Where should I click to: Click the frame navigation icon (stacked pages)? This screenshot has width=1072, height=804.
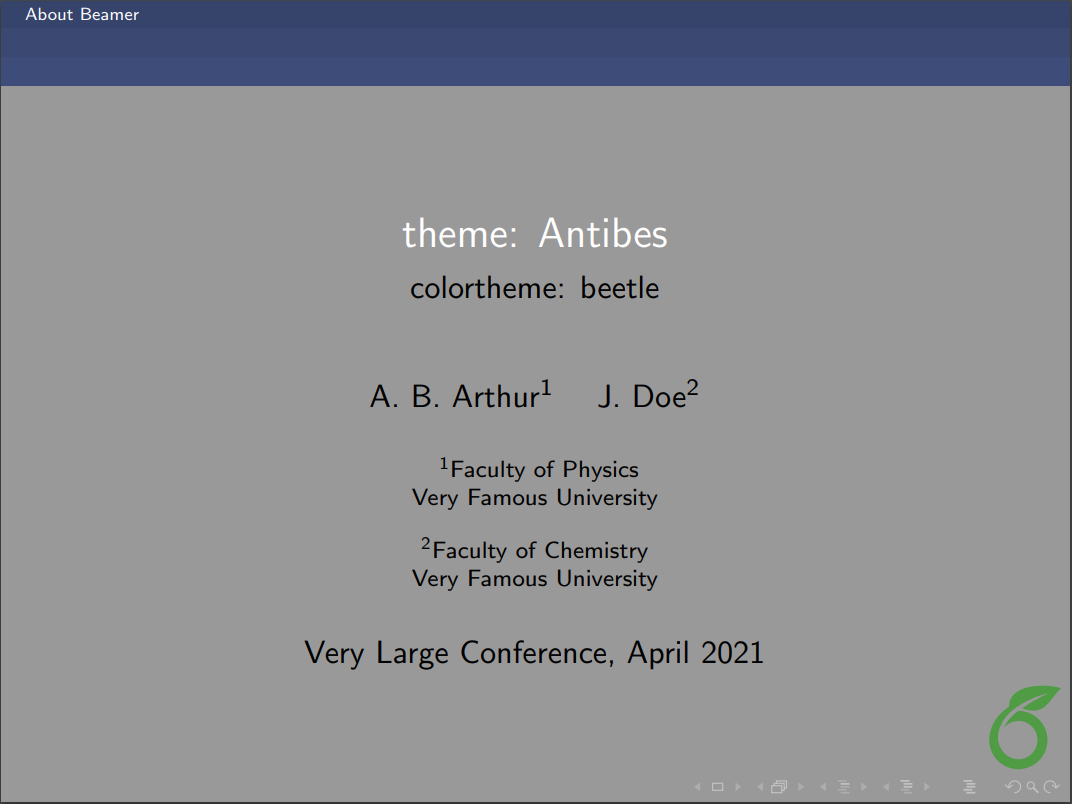point(779,786)
